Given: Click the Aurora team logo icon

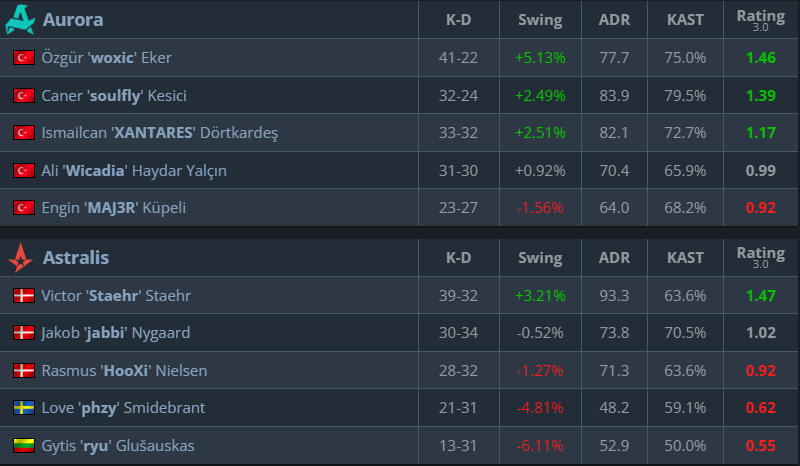Looking at the screenshot, I should 21,19.
